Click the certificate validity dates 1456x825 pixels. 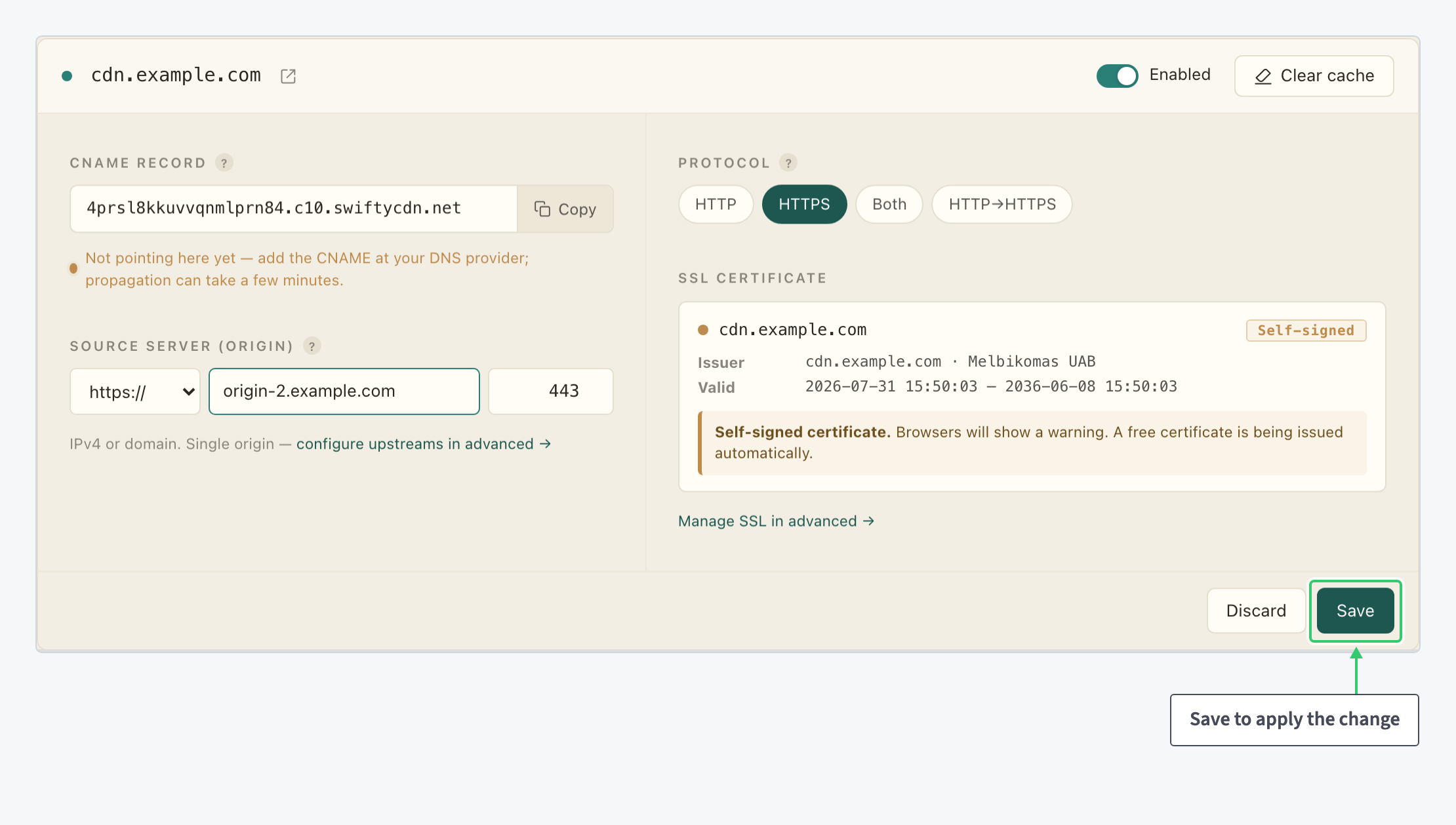pyautogui.click(x=991, y=387)
